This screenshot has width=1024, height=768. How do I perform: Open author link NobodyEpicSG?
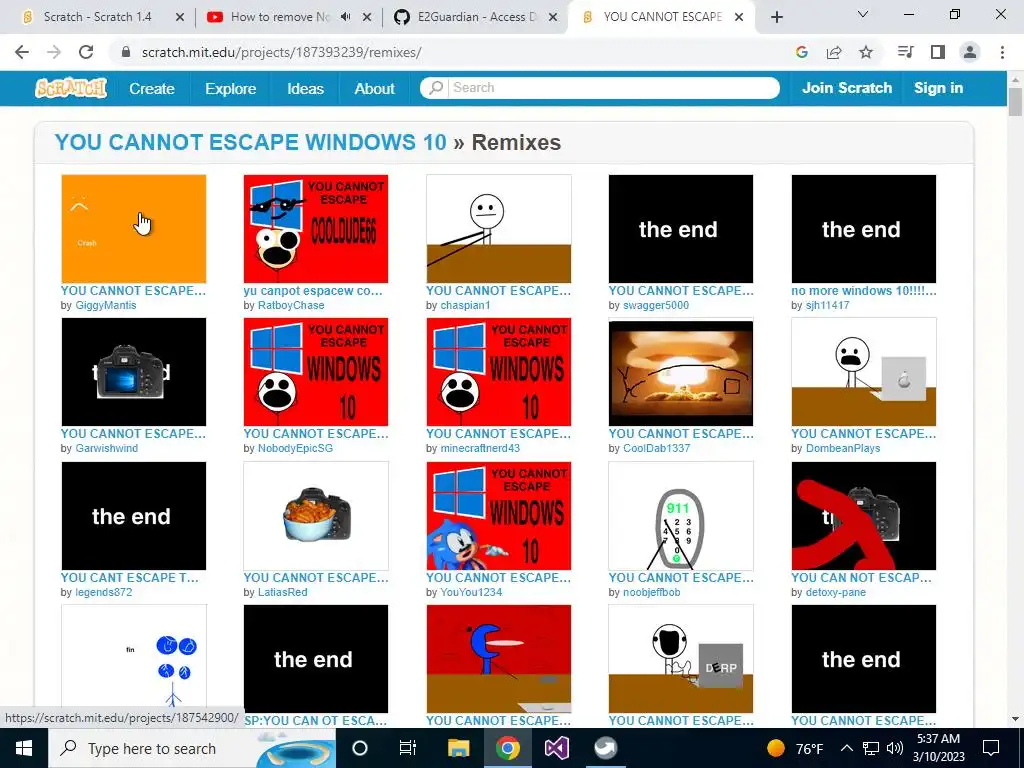point(295,448)
